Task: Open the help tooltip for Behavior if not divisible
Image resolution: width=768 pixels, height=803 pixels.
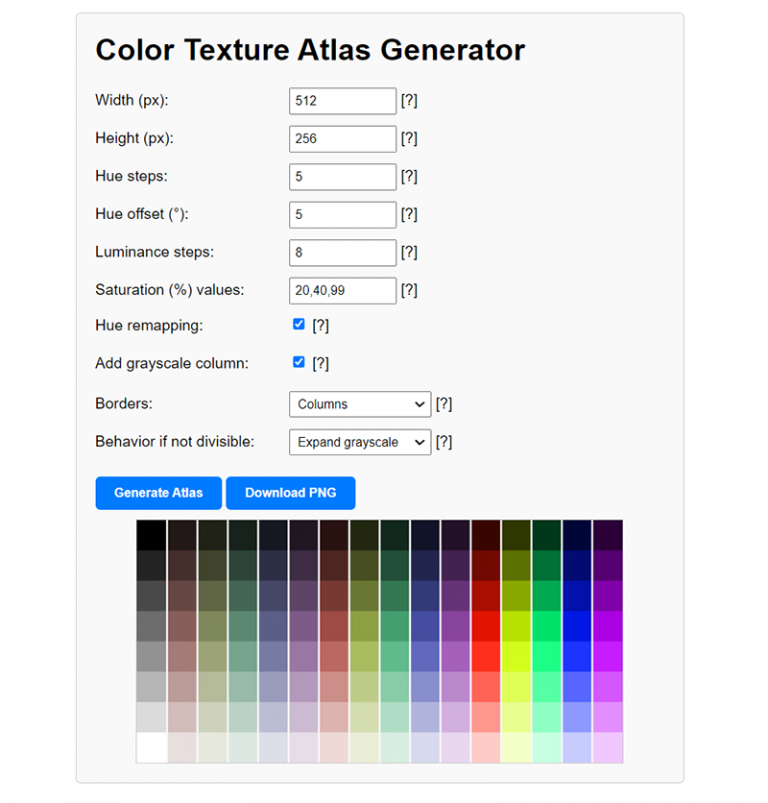Action: click(444, 441)
